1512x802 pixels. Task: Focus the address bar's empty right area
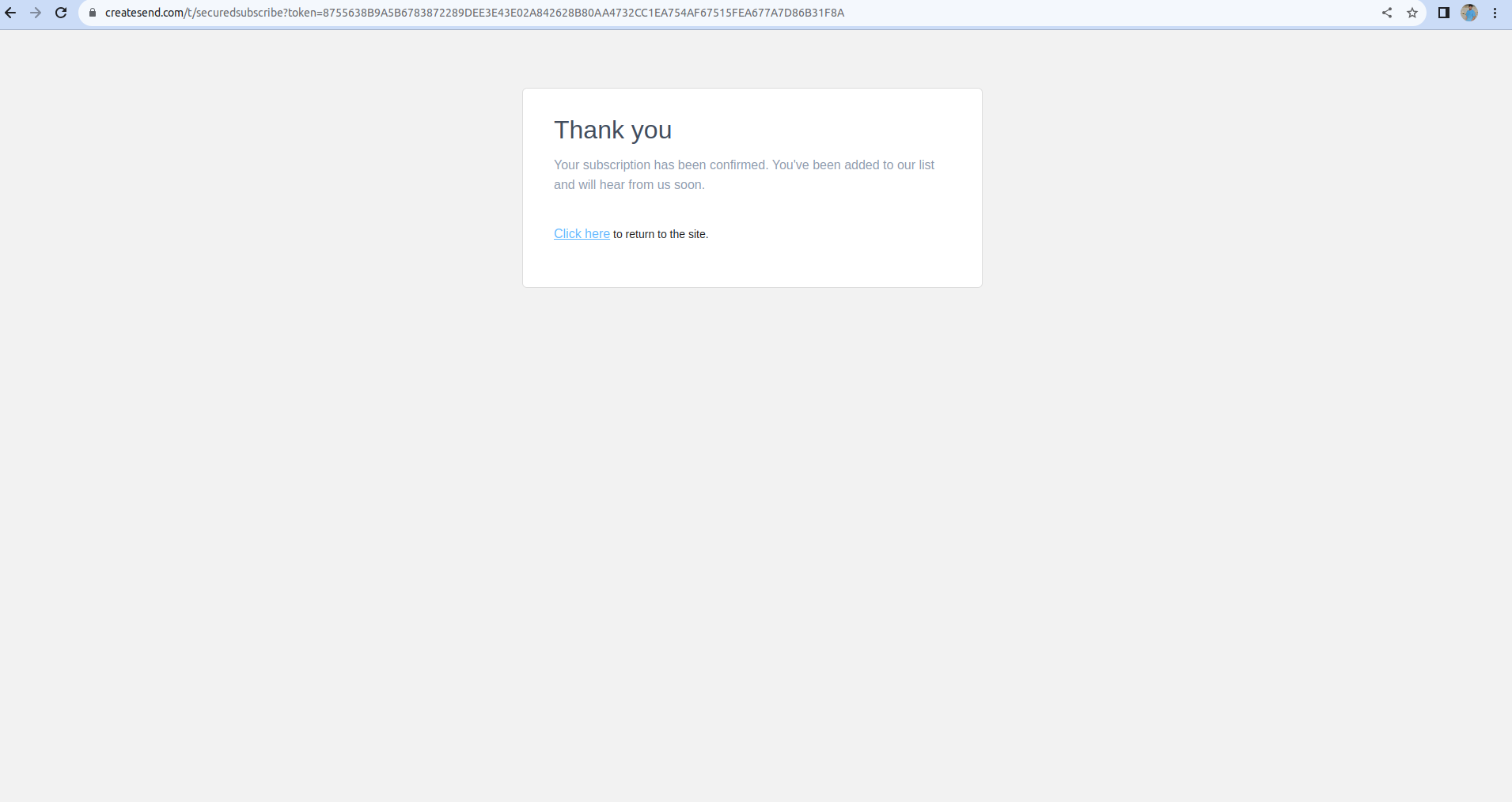point(1108,13)
